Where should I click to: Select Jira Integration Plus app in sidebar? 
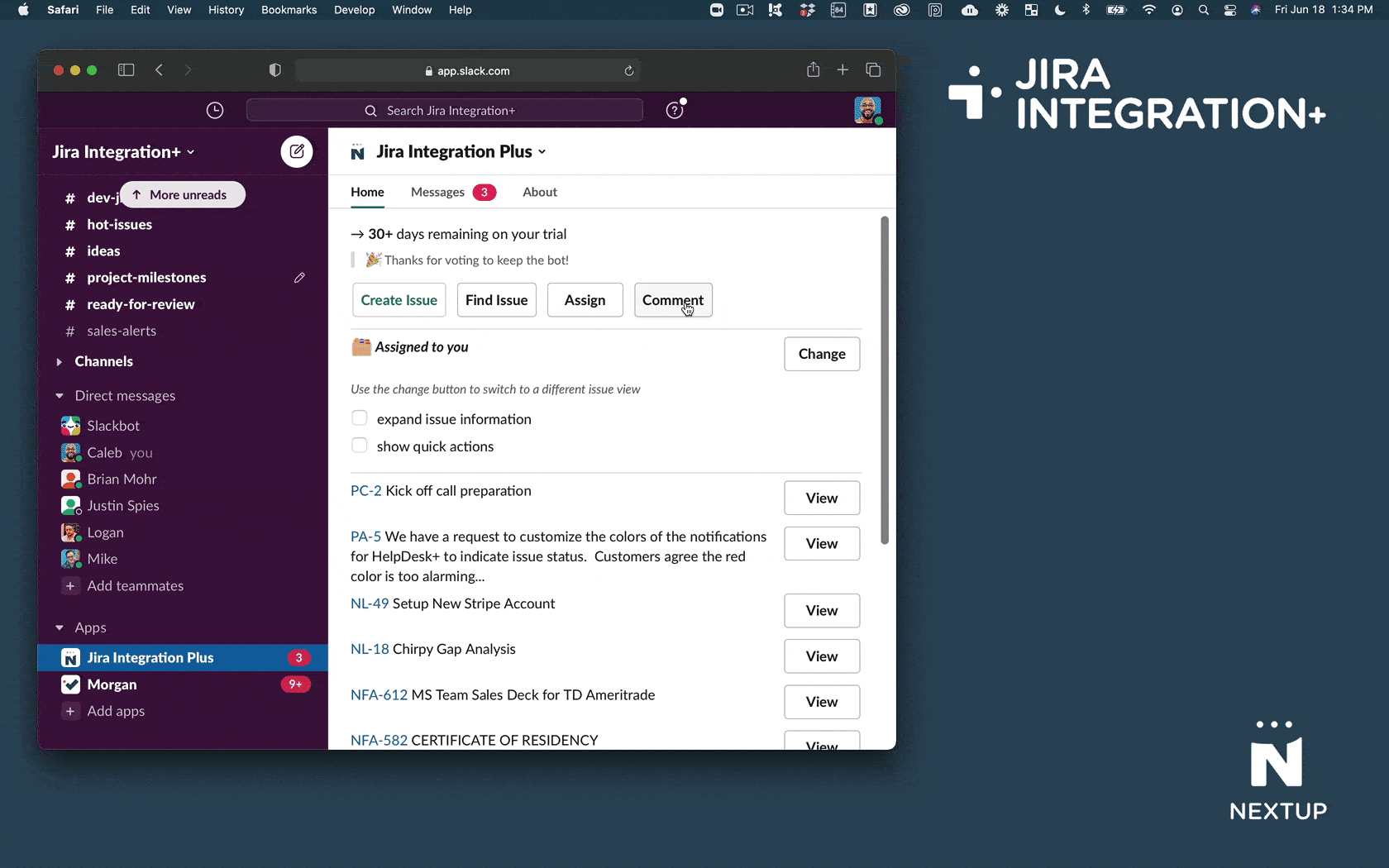(x=183, y=658)
